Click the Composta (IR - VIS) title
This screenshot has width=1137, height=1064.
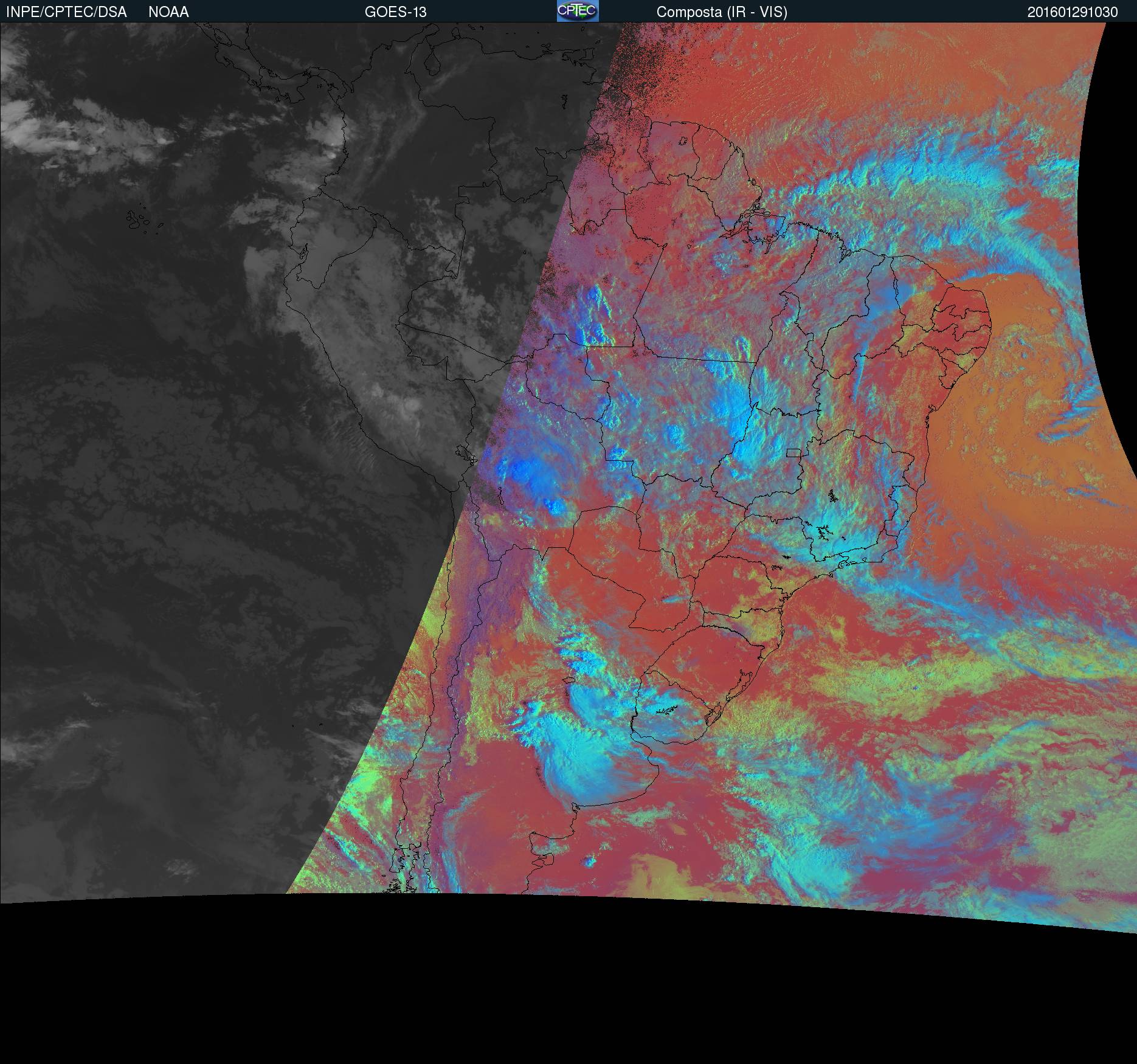(x=722, y=12)
